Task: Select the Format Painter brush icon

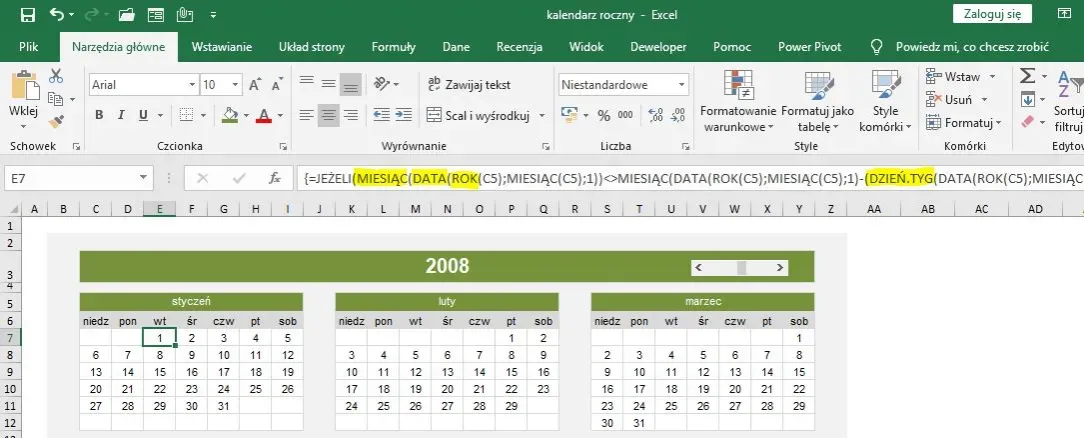Action: click(x=56, y=122)
